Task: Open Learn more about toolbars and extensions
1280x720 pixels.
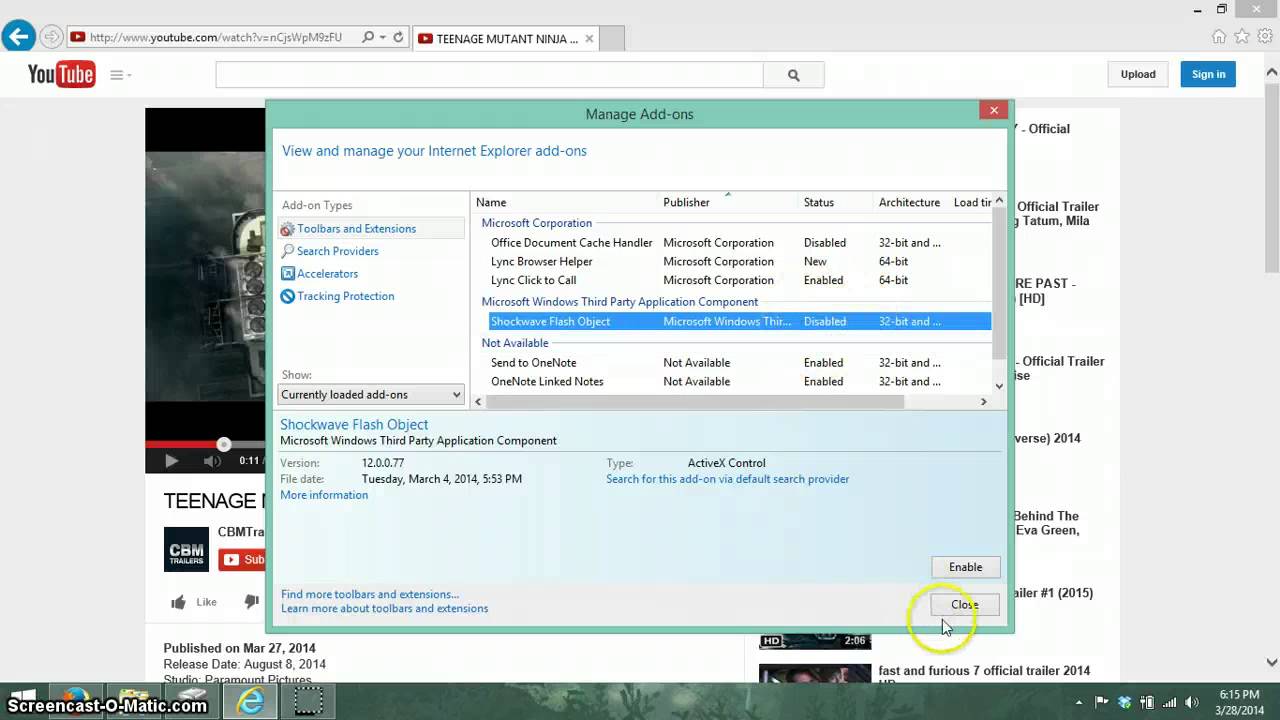Action: [x=384, y=608]
